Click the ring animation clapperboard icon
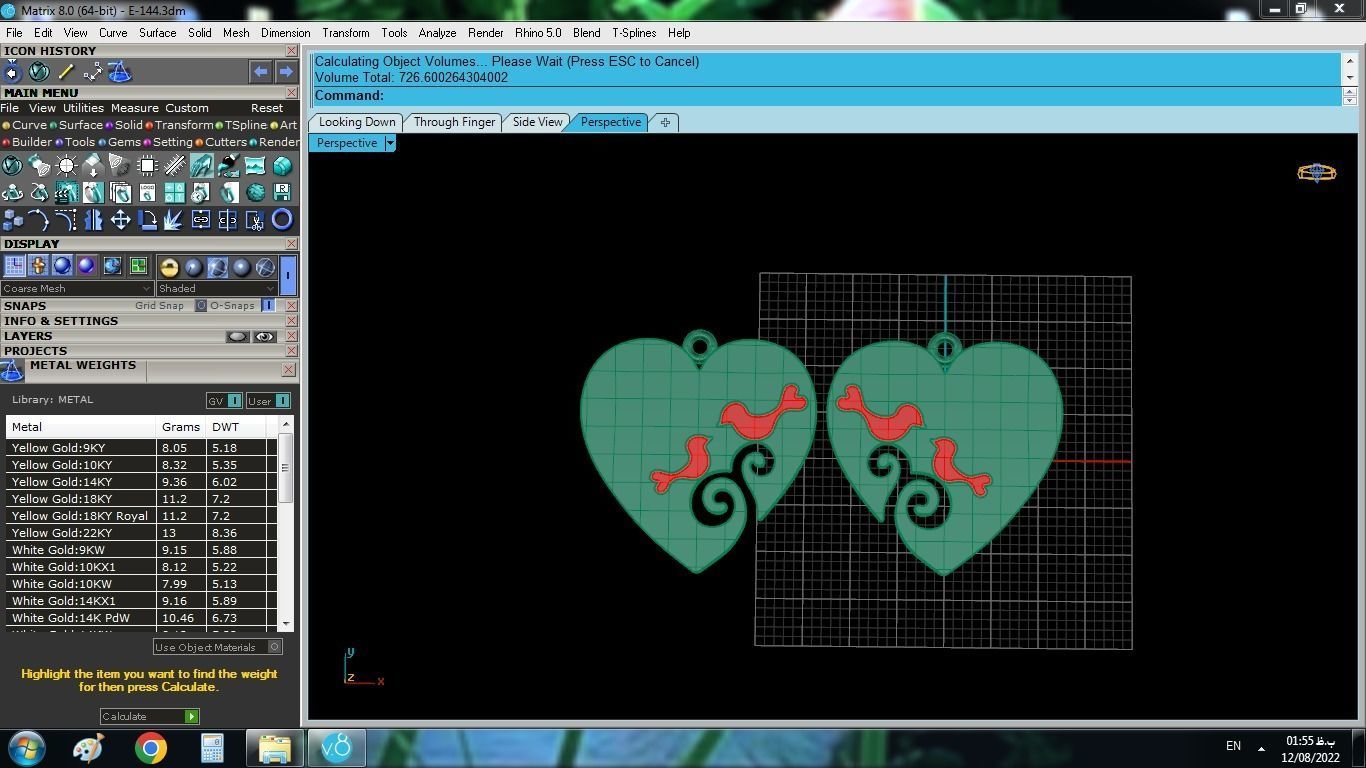This screenshot has width=1366, height=768. point(66,192)
